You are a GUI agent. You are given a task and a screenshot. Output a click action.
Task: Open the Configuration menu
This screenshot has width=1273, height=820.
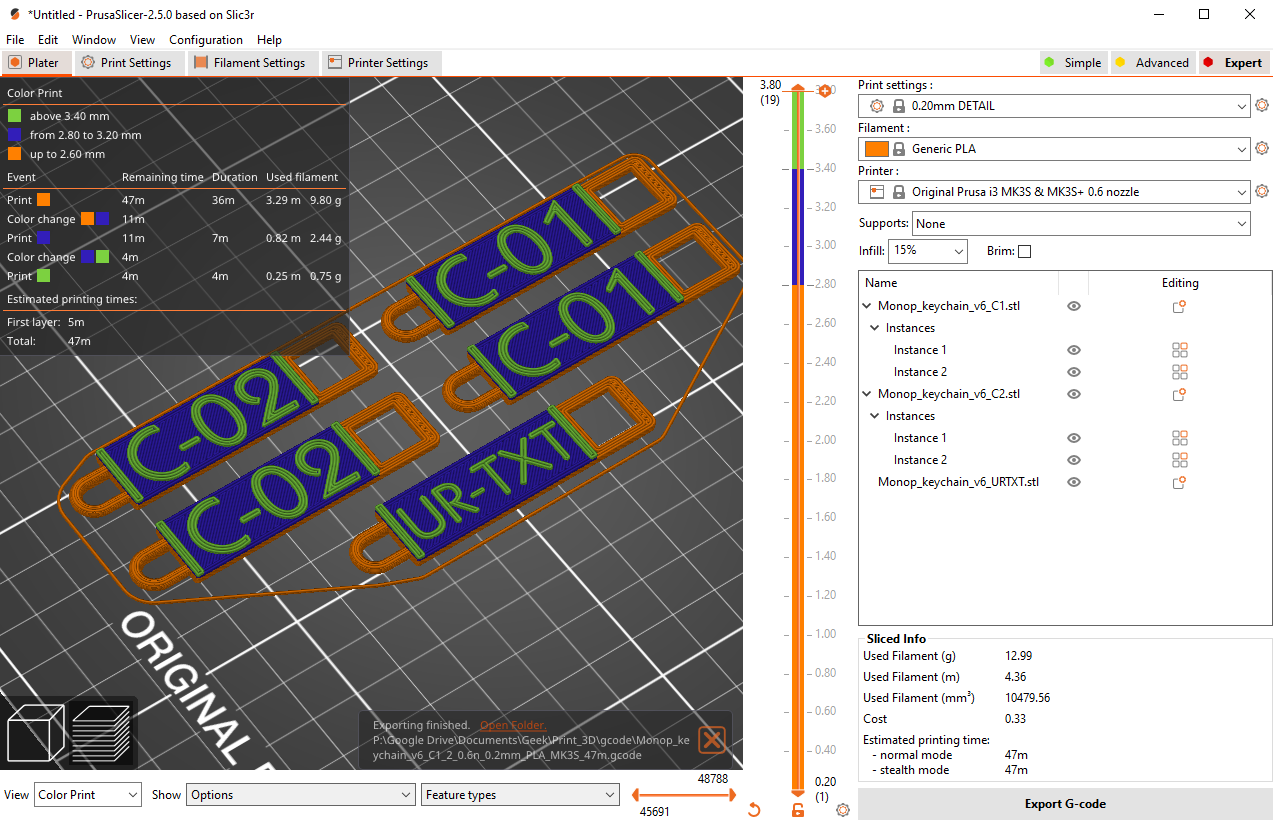coord(205,40)
